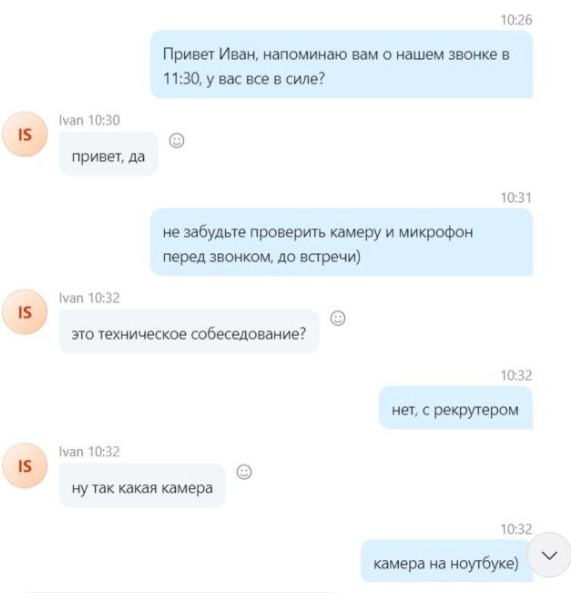Select the "Привет Иван, напоминаю" message bubble
Viewport: 571px width, 604px height.
click(341, 65)
